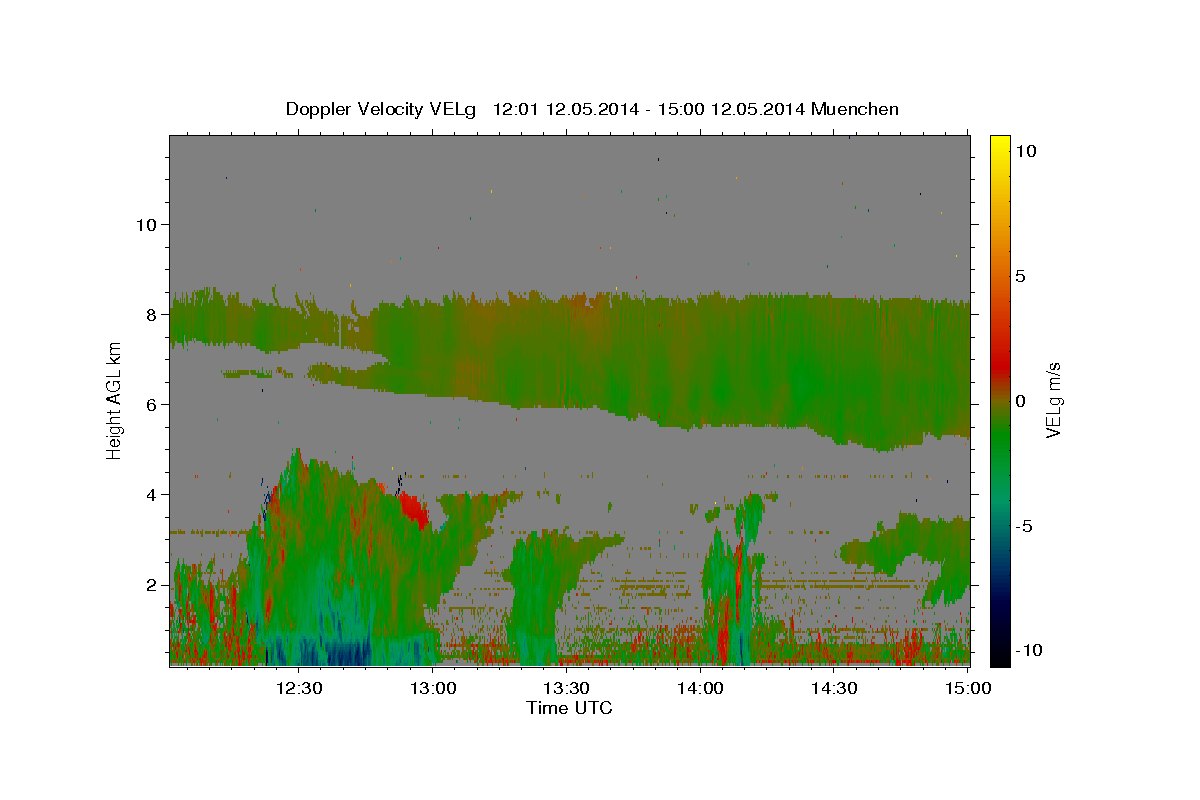
Task: Click the 'Muenchen' location text in the title
Action: click(855, 109)
